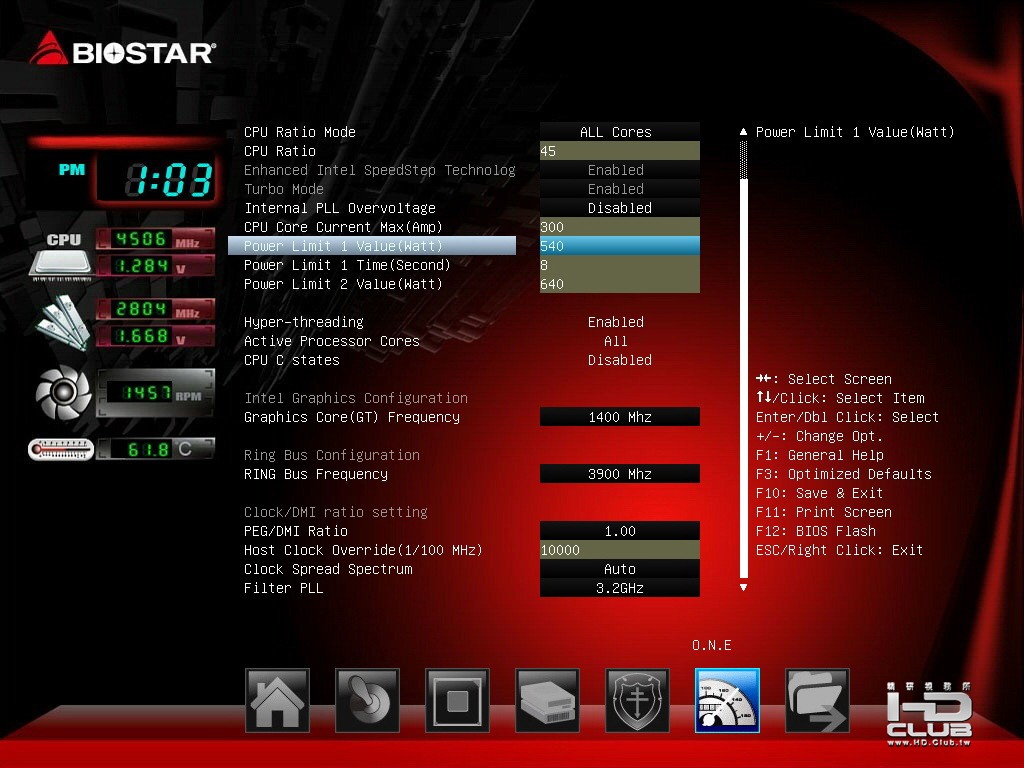The image size is (1024, 768).
Task: Click F12: BIOS Flash help text
Action: tap(816, 531)
